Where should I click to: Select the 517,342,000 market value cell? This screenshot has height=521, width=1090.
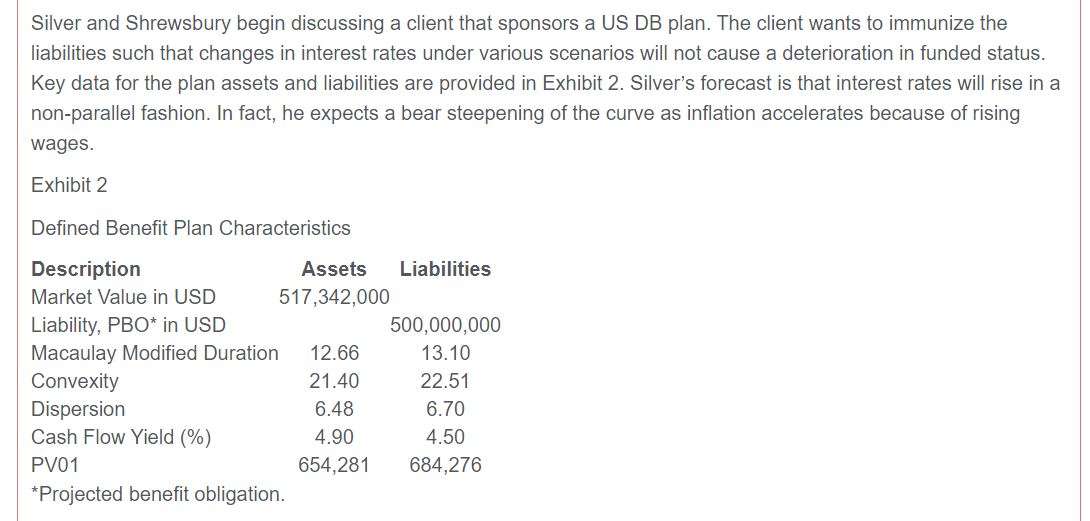334,297
